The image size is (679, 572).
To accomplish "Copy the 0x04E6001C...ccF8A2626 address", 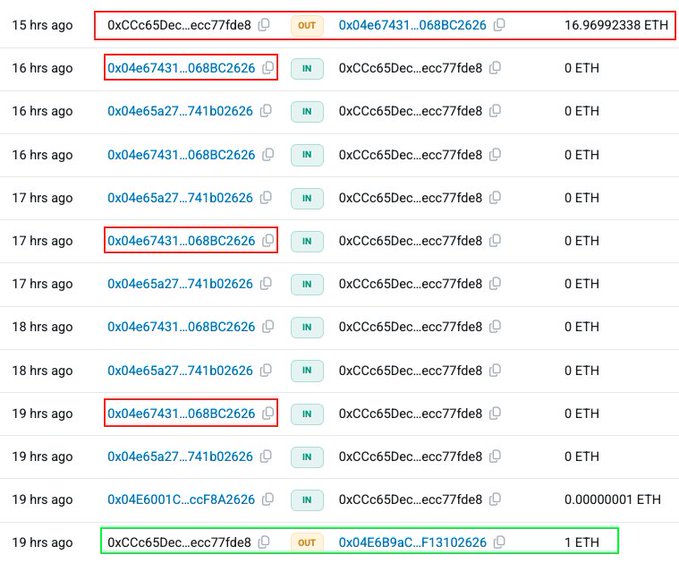I will coord(268,499).
